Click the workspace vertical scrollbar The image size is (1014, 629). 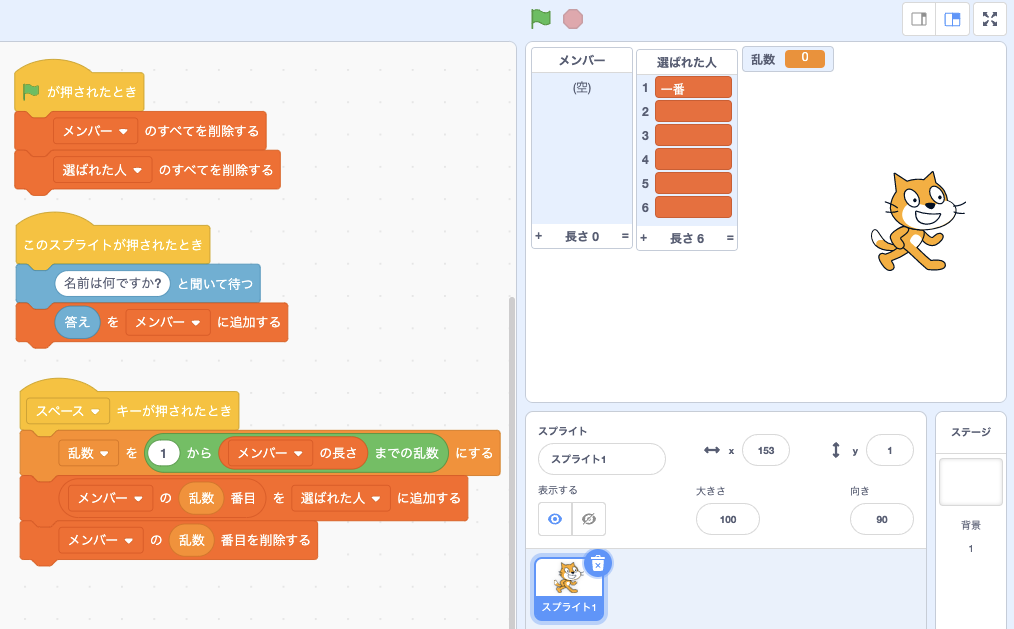point(512,462)
